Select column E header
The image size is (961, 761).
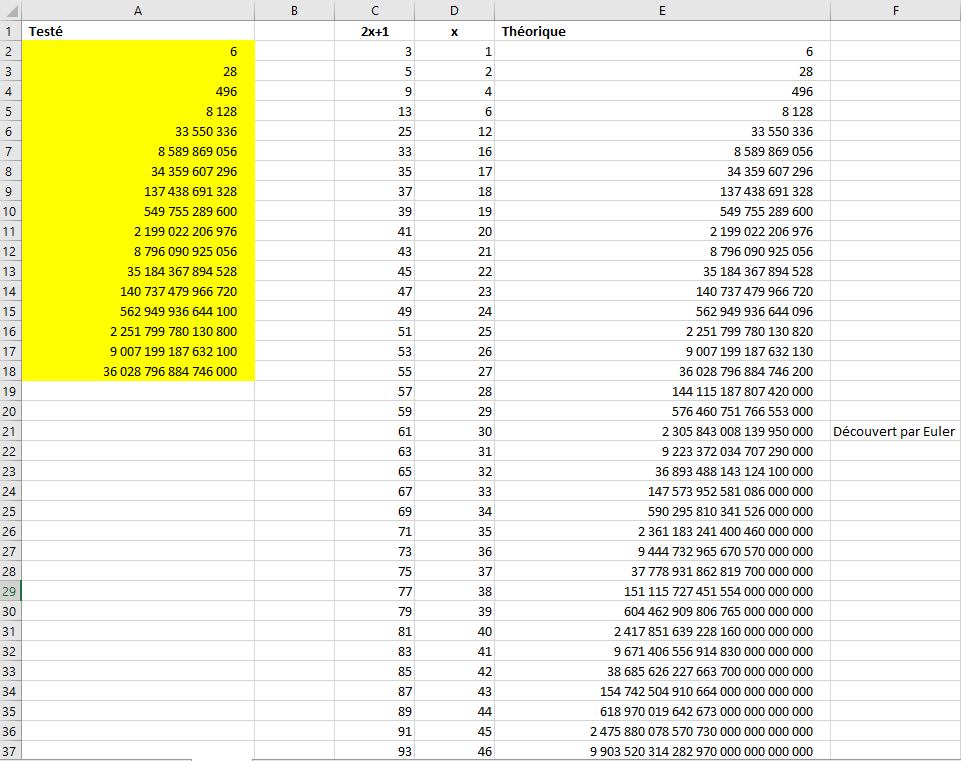point(662,10)
